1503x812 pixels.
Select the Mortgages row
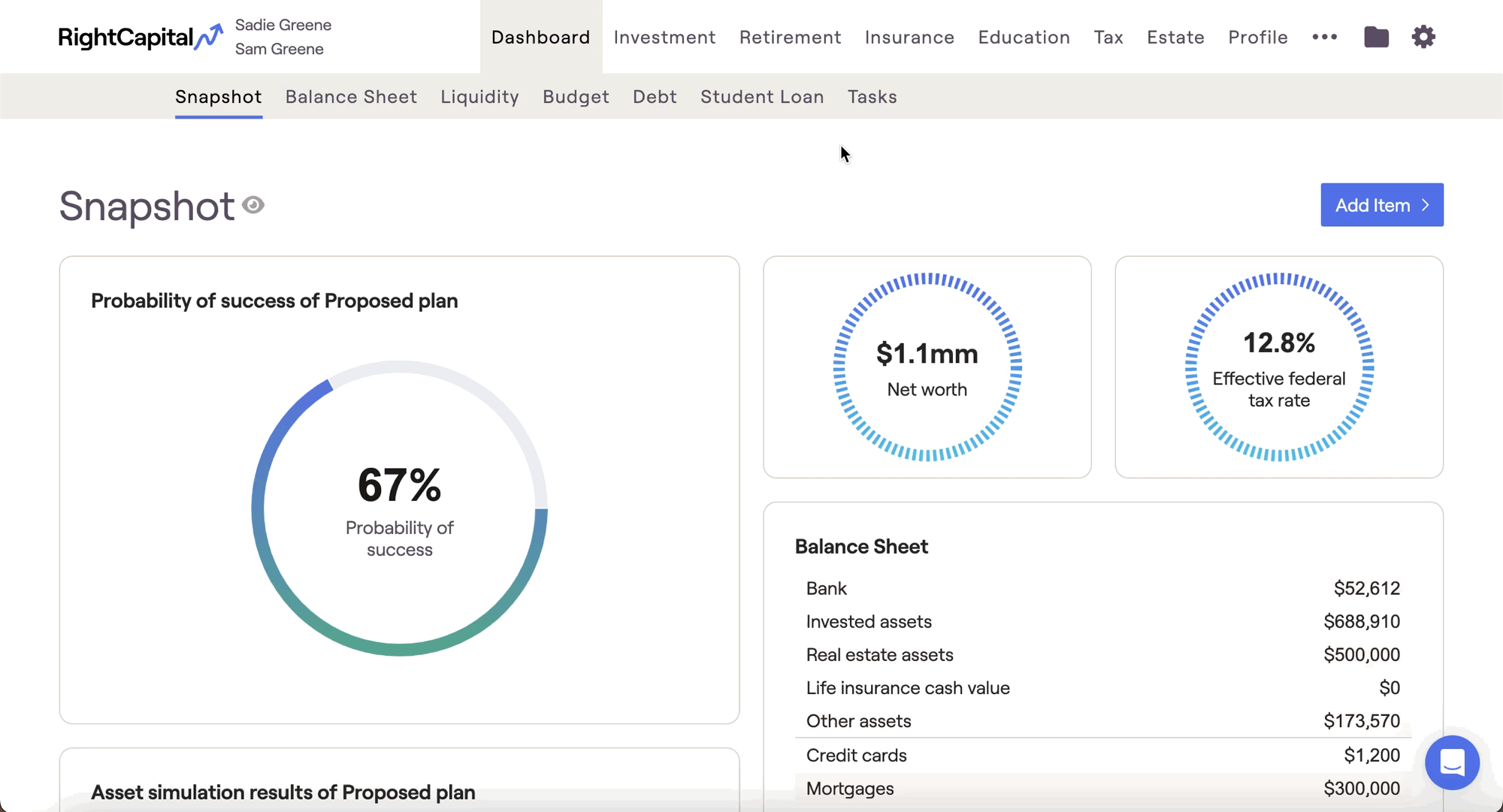point(1103,788)
